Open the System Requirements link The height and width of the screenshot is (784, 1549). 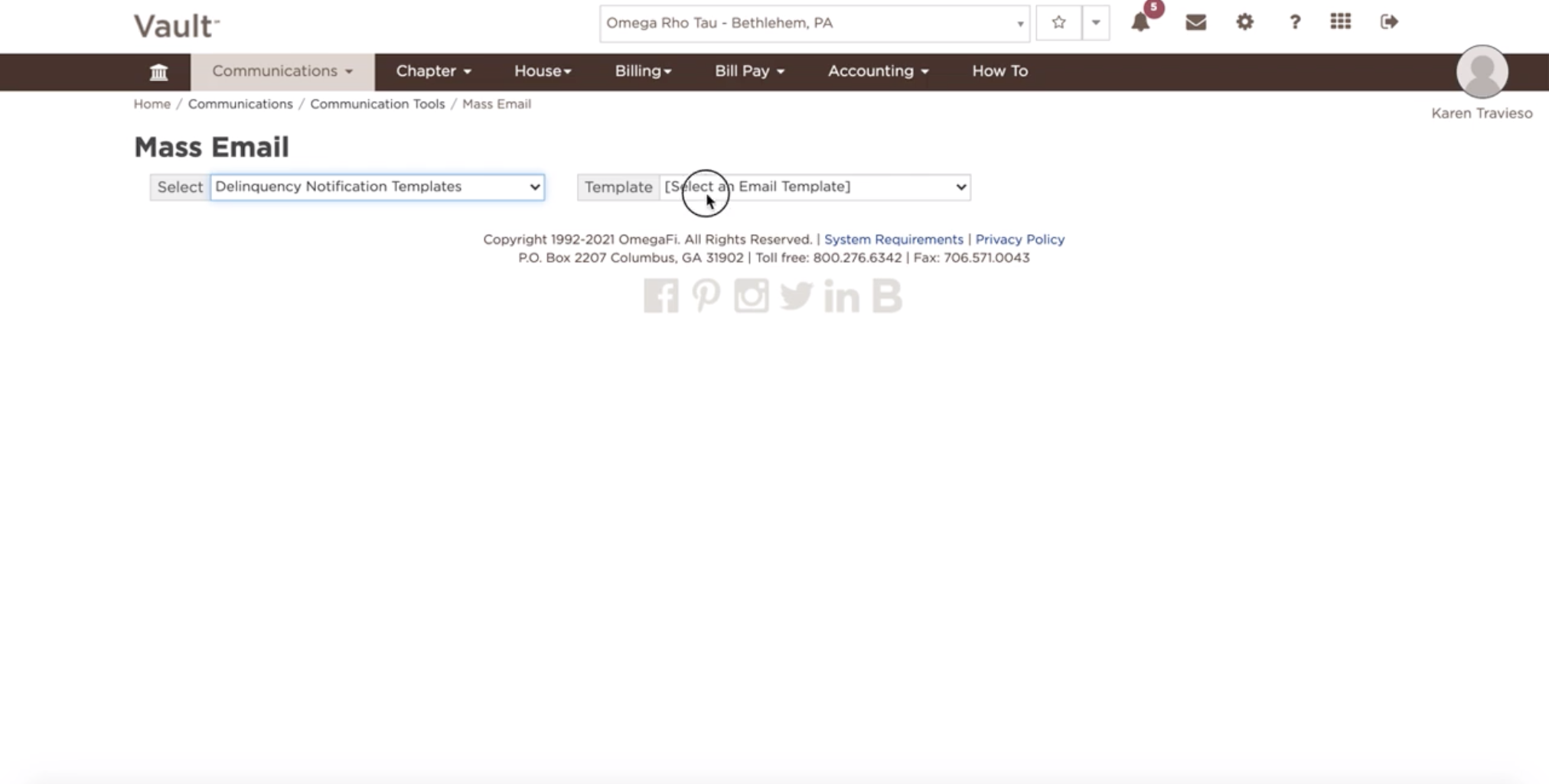893,239
